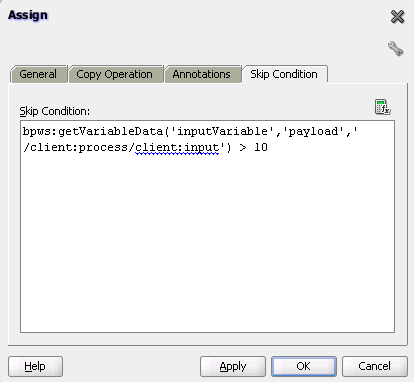Confirm with the OK button
Image resolution: width=414 pixels, height=382 pixels.
click(304, 366)
